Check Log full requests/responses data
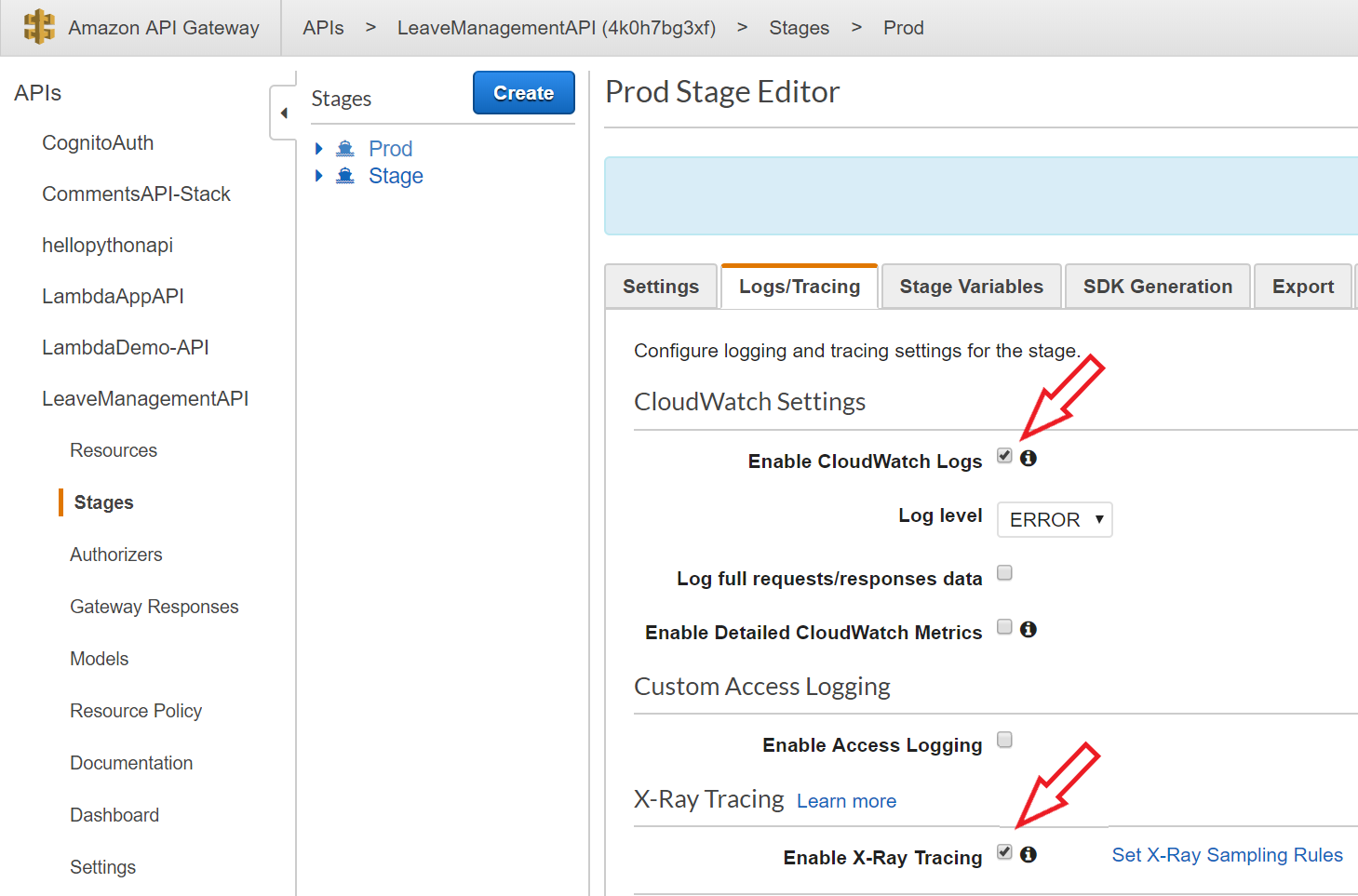This screenshot has width=1358, height=896. coord(1004,572)
